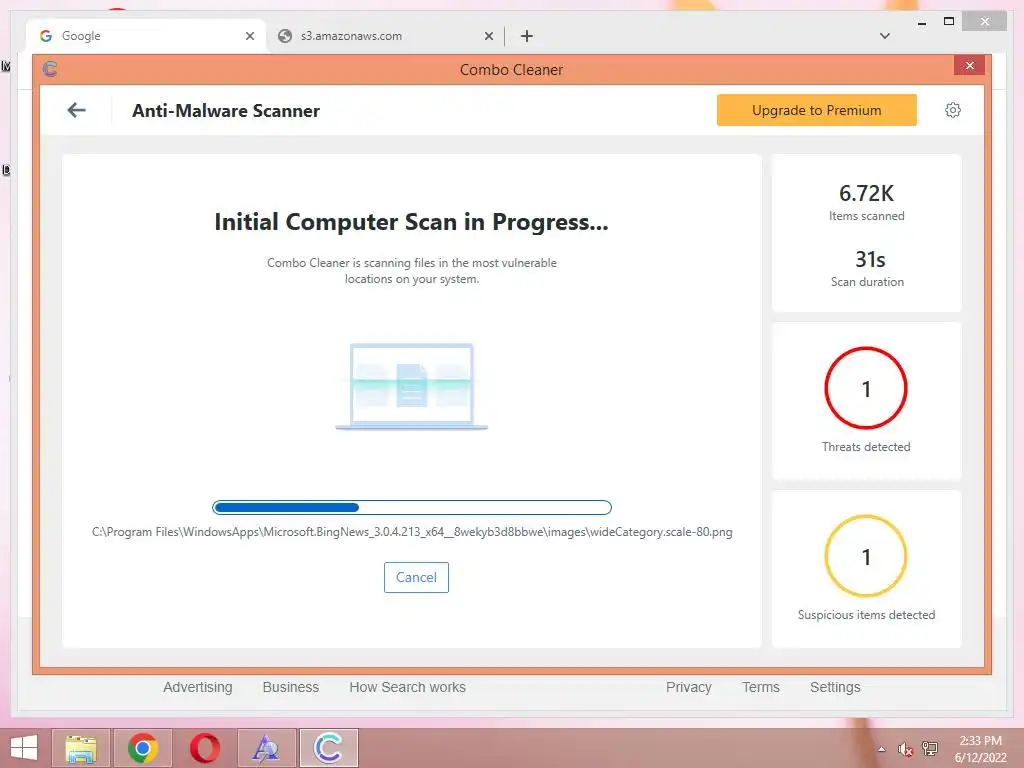Cancel the computer scan
The width and height of the screenshot is (1024, 768).
coord(416,577)
